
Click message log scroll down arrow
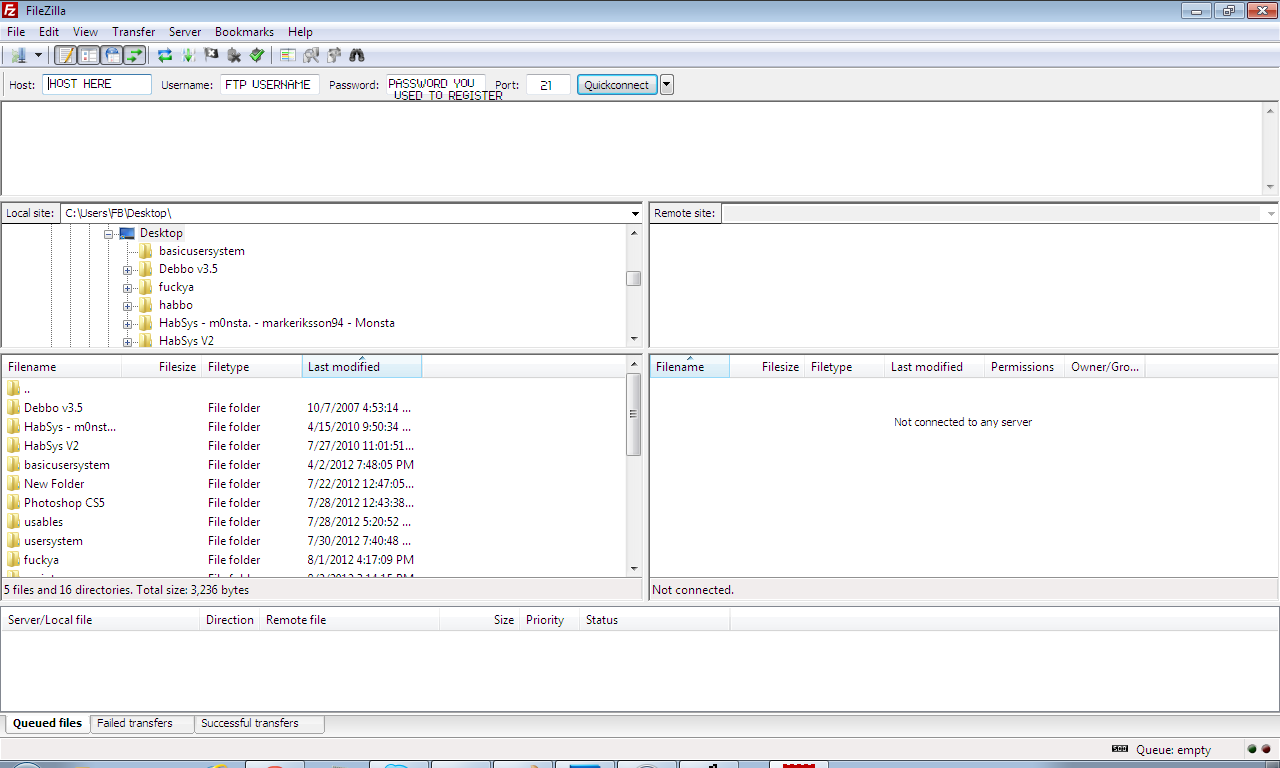(1270, 187)
